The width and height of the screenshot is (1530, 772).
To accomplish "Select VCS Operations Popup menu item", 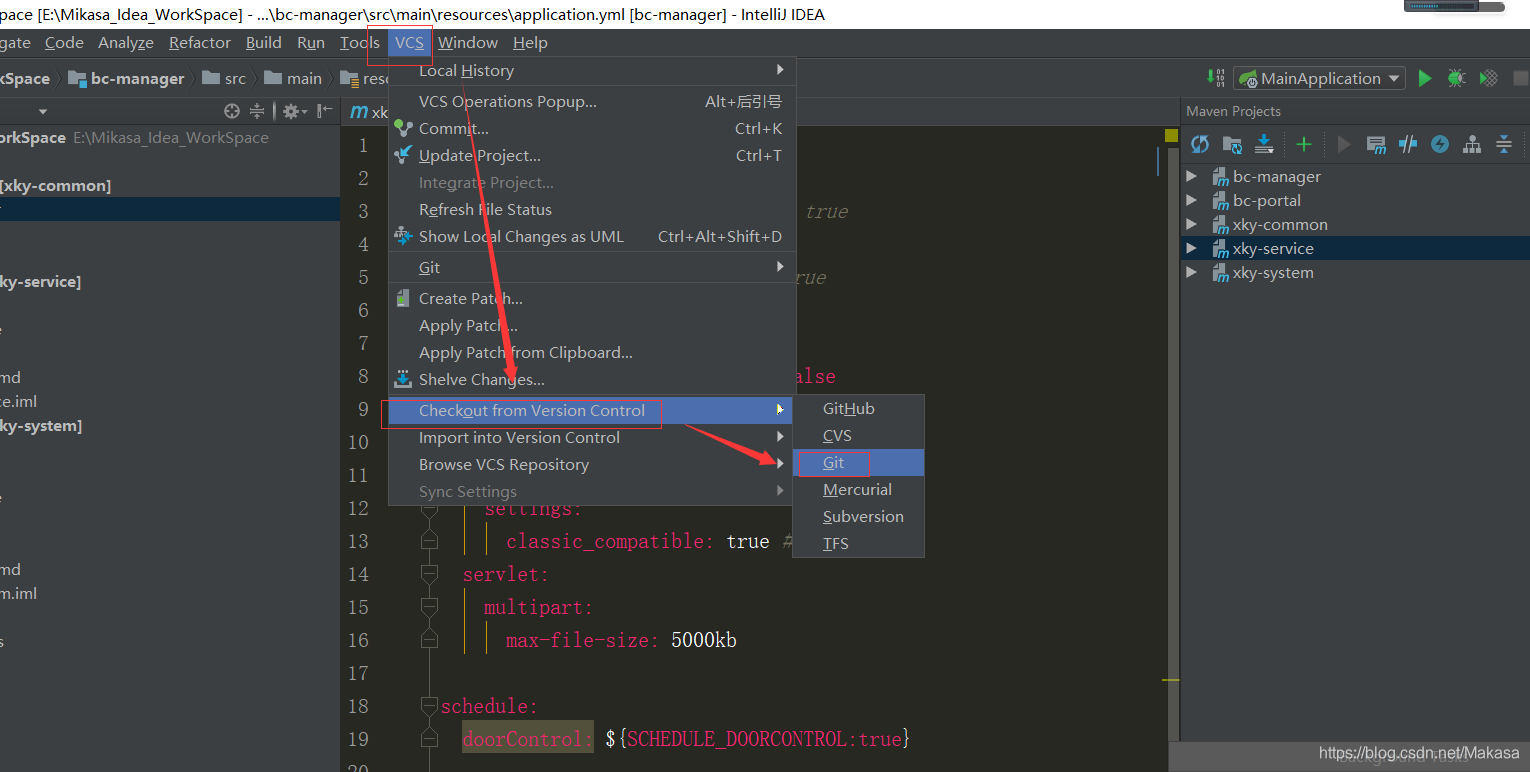I will 592,101.
